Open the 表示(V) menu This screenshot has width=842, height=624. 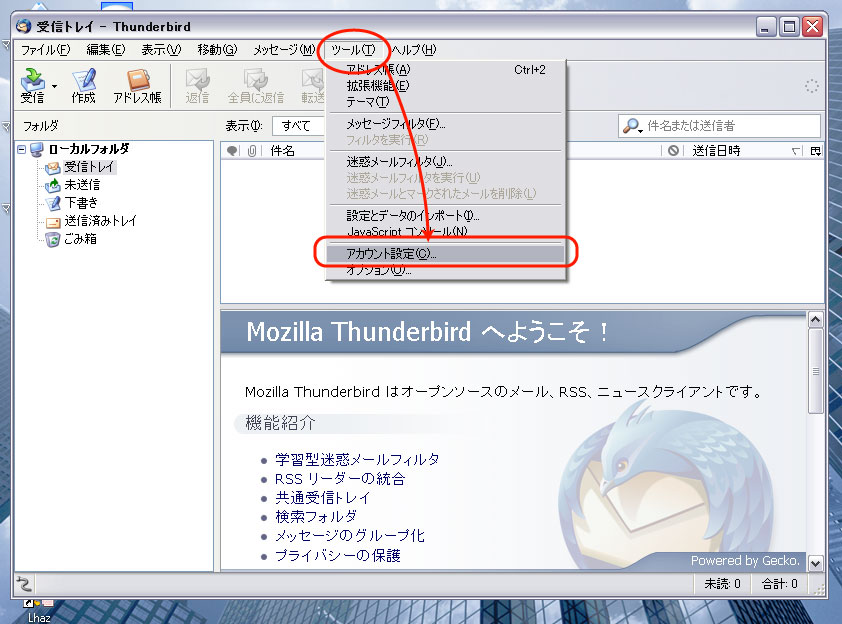[x=161, y=50]
